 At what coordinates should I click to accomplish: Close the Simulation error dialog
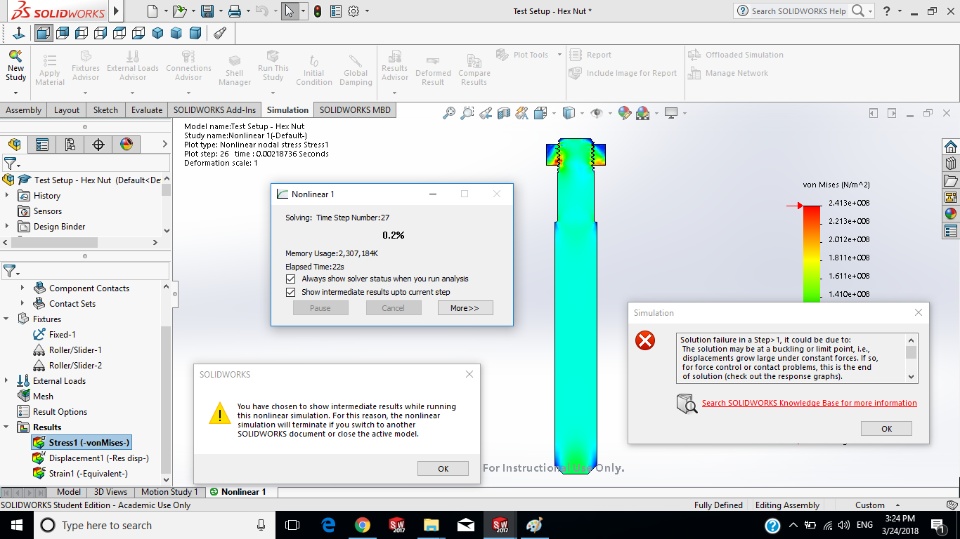point(918,312)
